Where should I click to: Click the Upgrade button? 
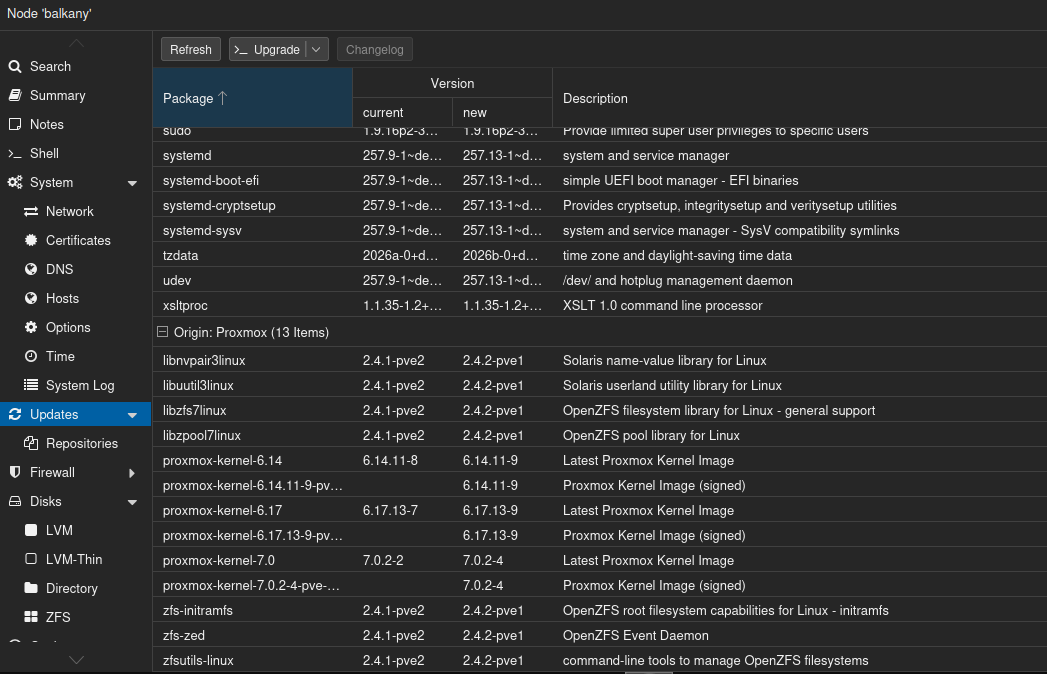click(268, 49)
